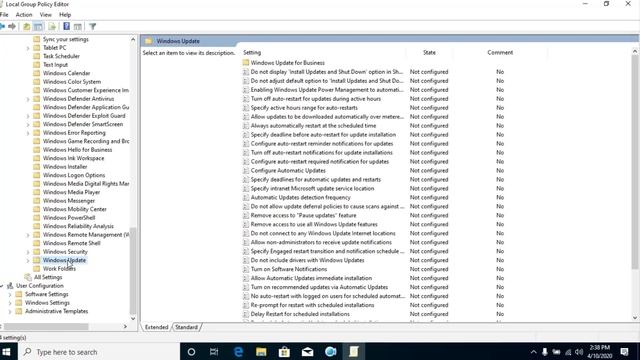The height and width of the screenshot is (360, 640).
Task: Click the All Settings tree icon
Action: click(28, 277)
